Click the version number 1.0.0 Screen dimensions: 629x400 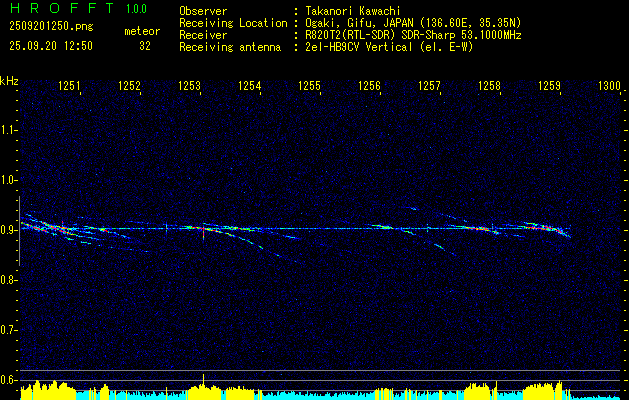click(x=136, y=9)
